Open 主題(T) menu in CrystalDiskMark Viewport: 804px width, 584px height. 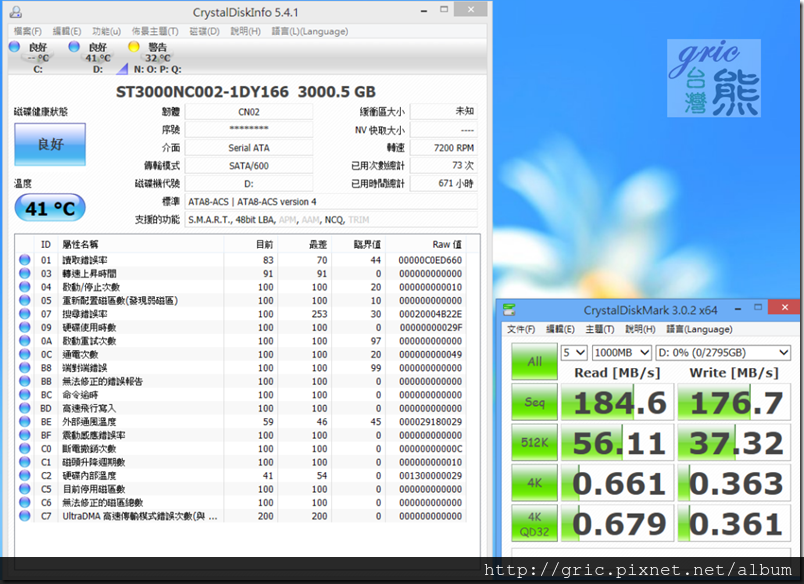(x=600, y=329)
